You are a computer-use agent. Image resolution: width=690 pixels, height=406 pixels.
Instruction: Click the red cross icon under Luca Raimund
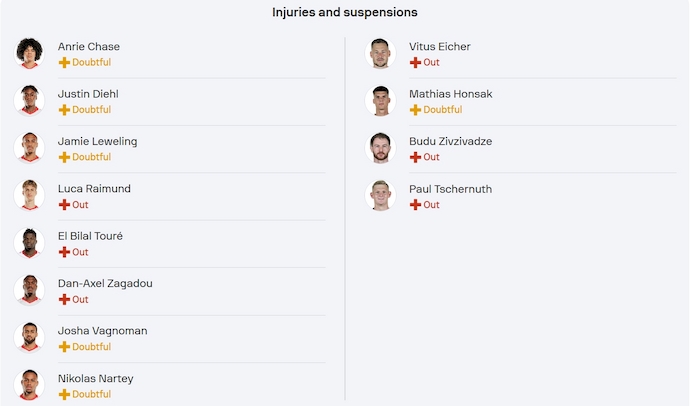click(x=64, y=205)
